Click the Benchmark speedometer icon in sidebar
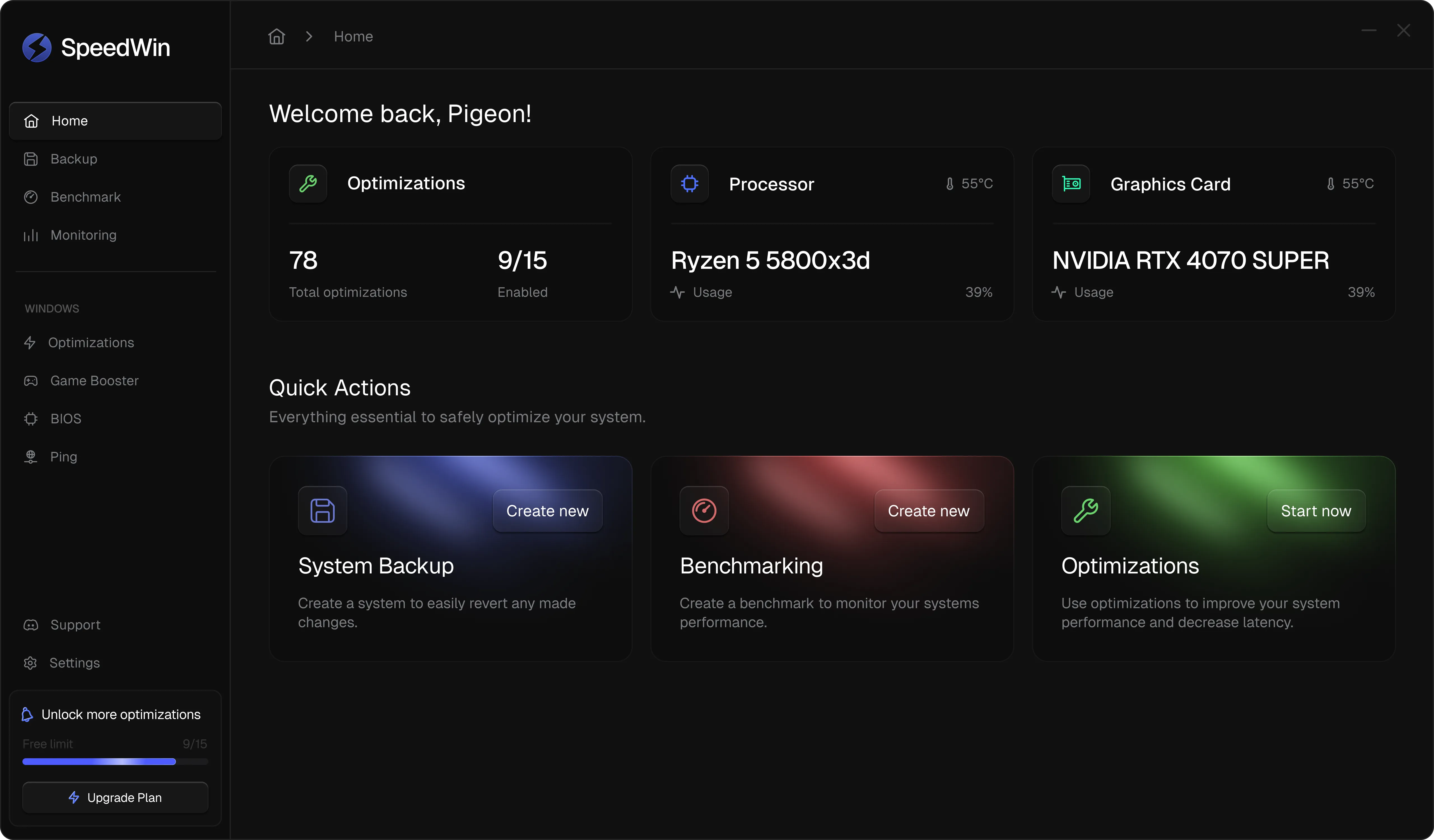Image resolution: width=1434 pixels, height=840 pixels. [x=31, y=197]
